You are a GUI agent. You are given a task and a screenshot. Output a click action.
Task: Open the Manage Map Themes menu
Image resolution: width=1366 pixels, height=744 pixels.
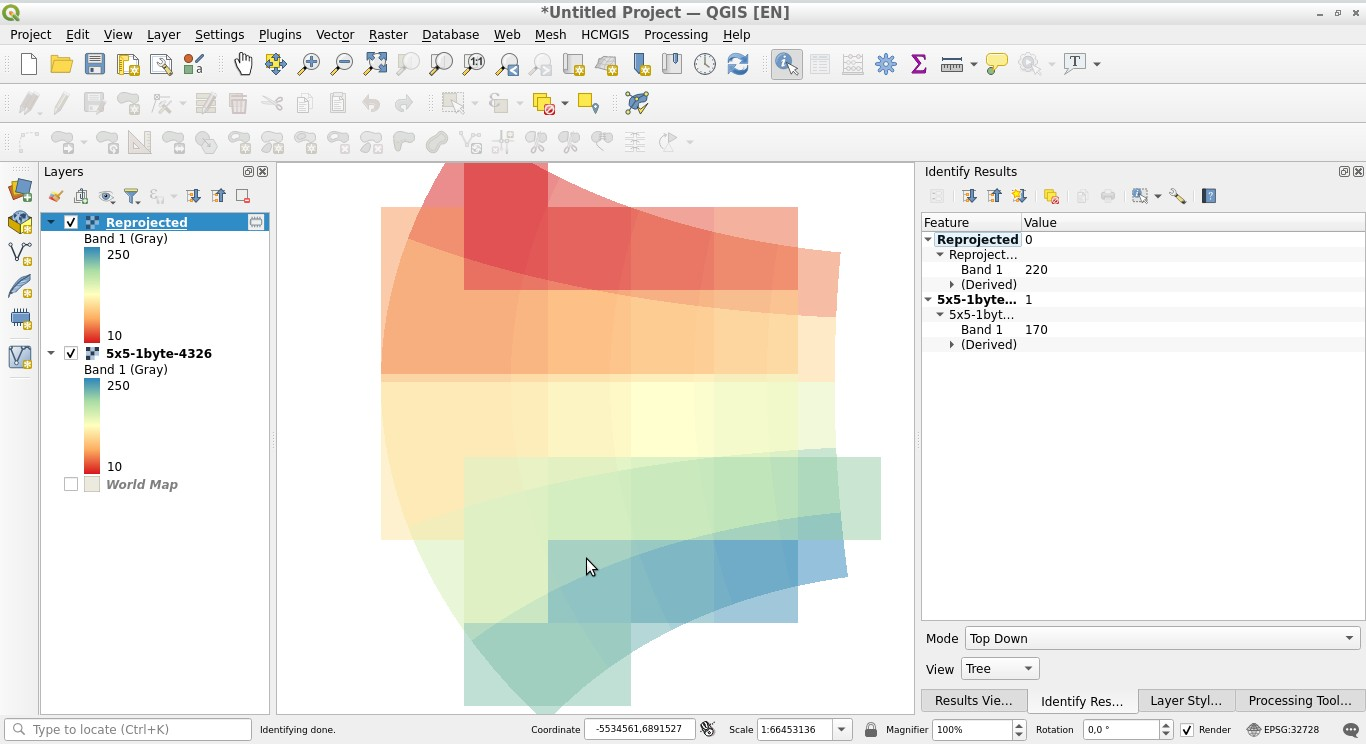[x=107, y=196]
